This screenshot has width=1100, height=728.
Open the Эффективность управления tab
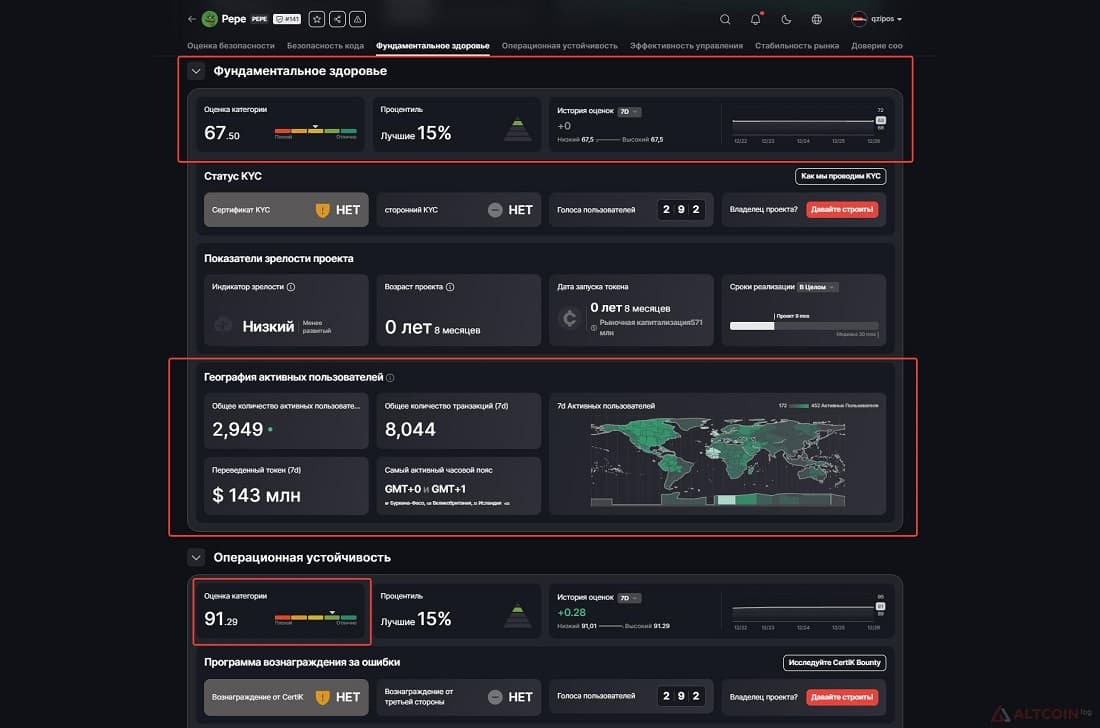(686, 46)
